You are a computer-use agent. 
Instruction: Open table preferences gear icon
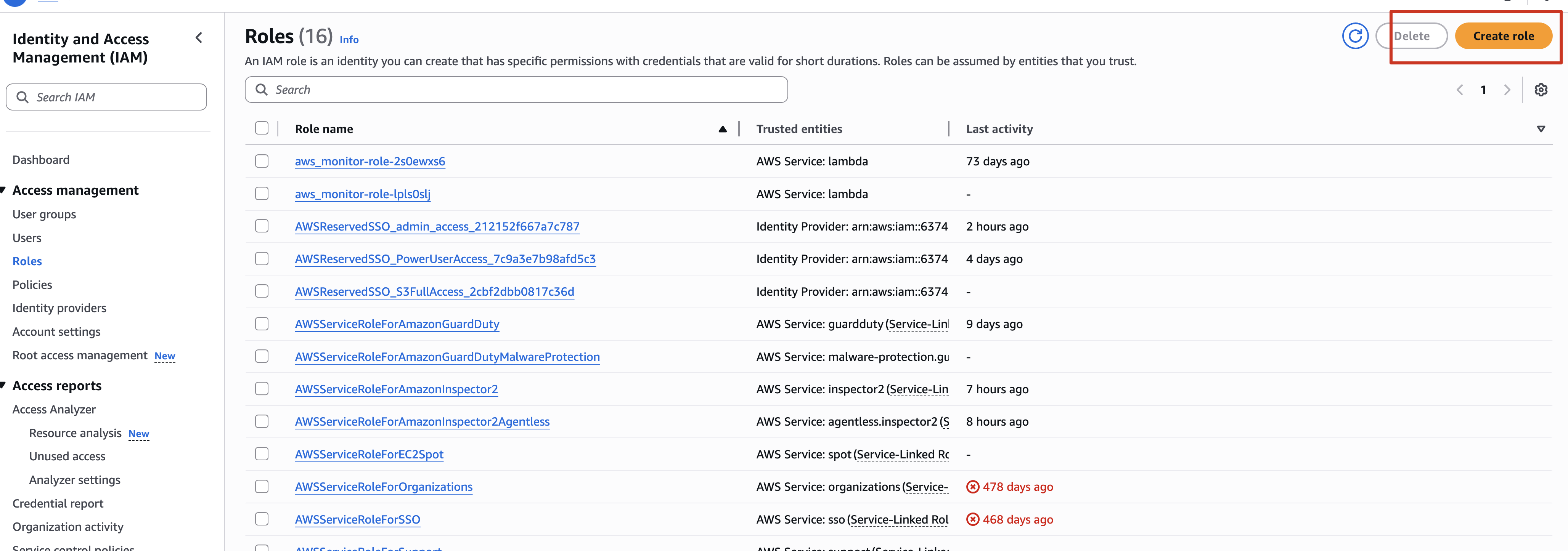[1541, 90]
